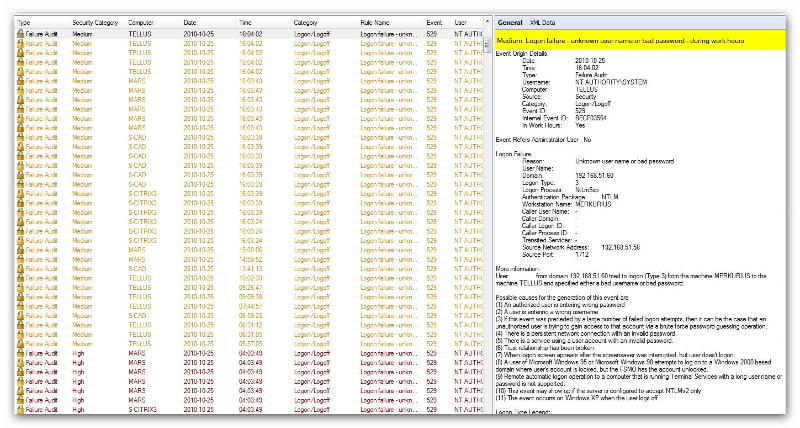Click the 14:59:52 time cell

click(x=251, y=259)
